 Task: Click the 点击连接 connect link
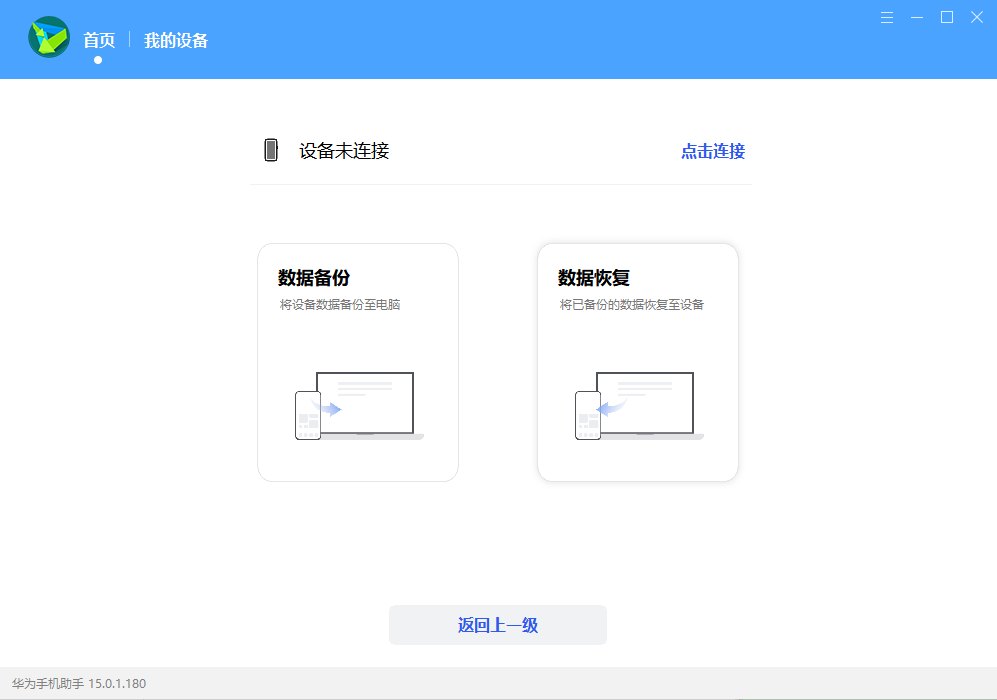[x=711, y=151]
